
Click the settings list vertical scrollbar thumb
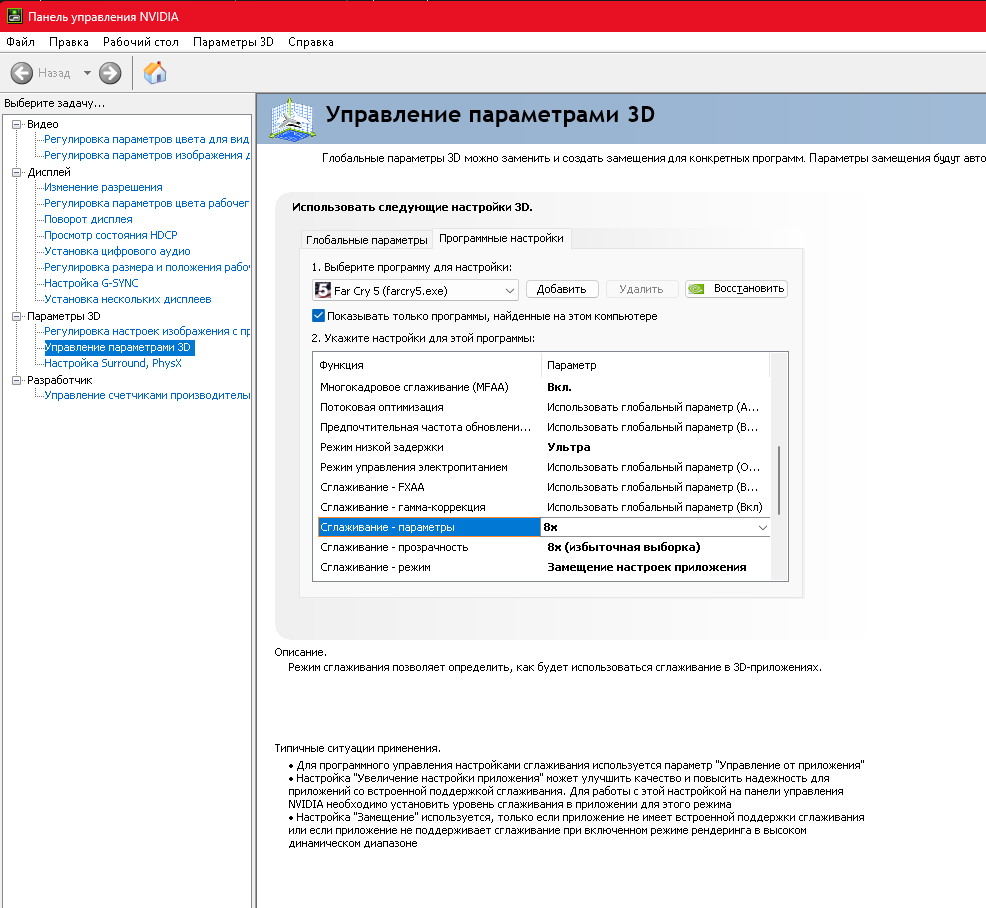(x=779, y=480)
